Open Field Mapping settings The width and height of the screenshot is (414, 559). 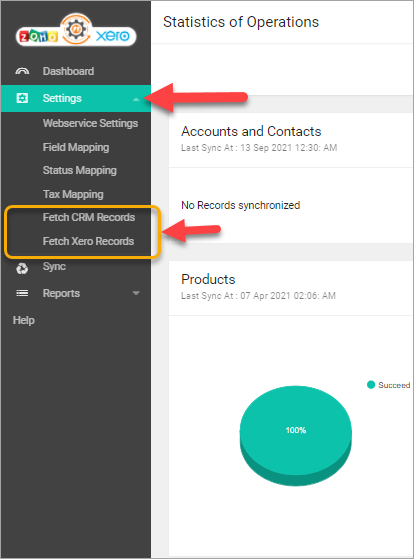pos(76,147)
